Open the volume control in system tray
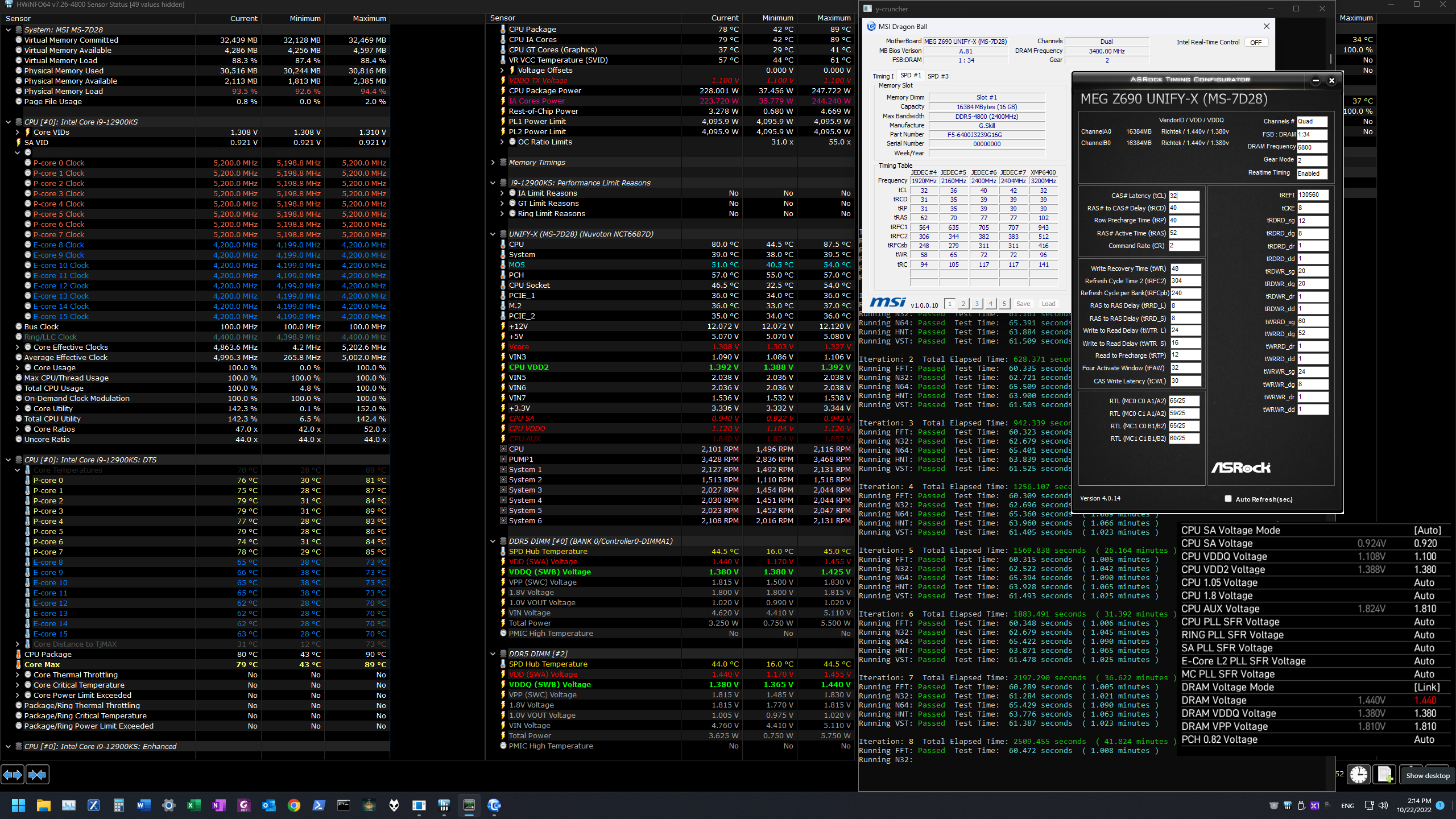This screenshot has height=819, width=1456. pos(1383,805)
